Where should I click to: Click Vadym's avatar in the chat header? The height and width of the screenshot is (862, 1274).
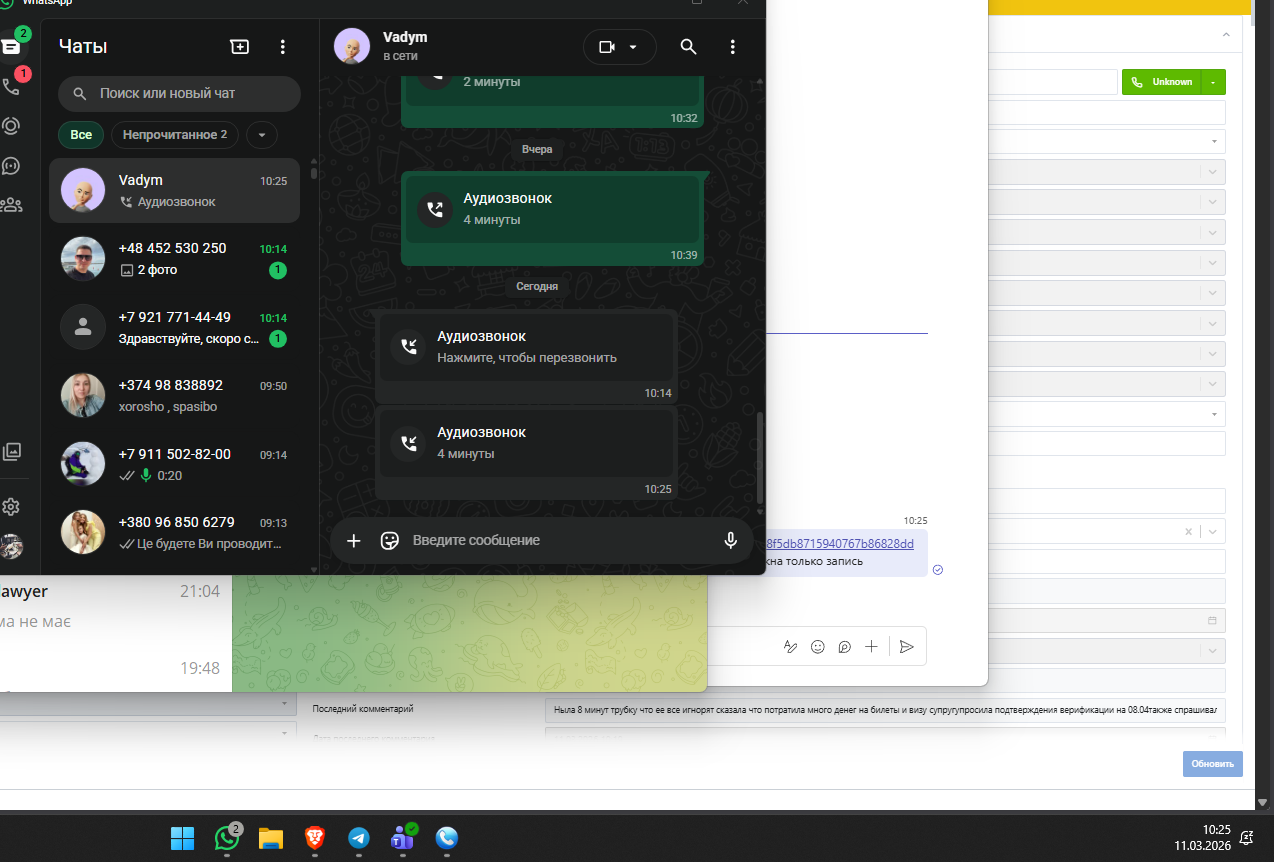351,46
